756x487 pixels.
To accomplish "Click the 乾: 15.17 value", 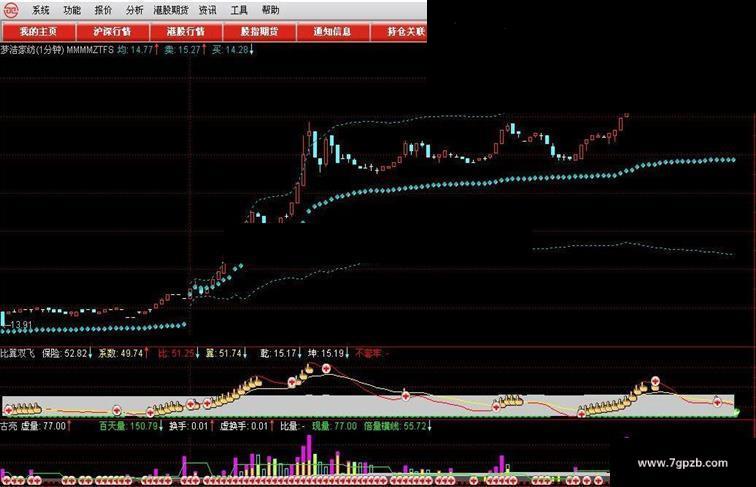I will tap(281, 353).
